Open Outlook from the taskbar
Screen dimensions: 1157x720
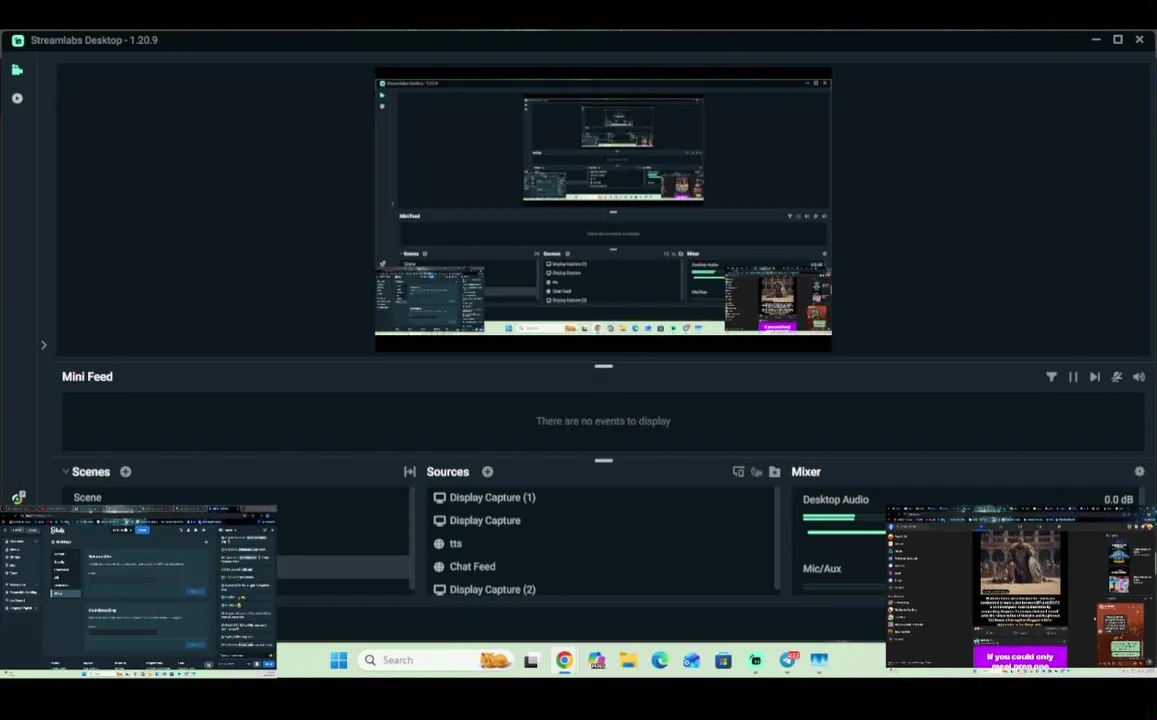(691, 660)
